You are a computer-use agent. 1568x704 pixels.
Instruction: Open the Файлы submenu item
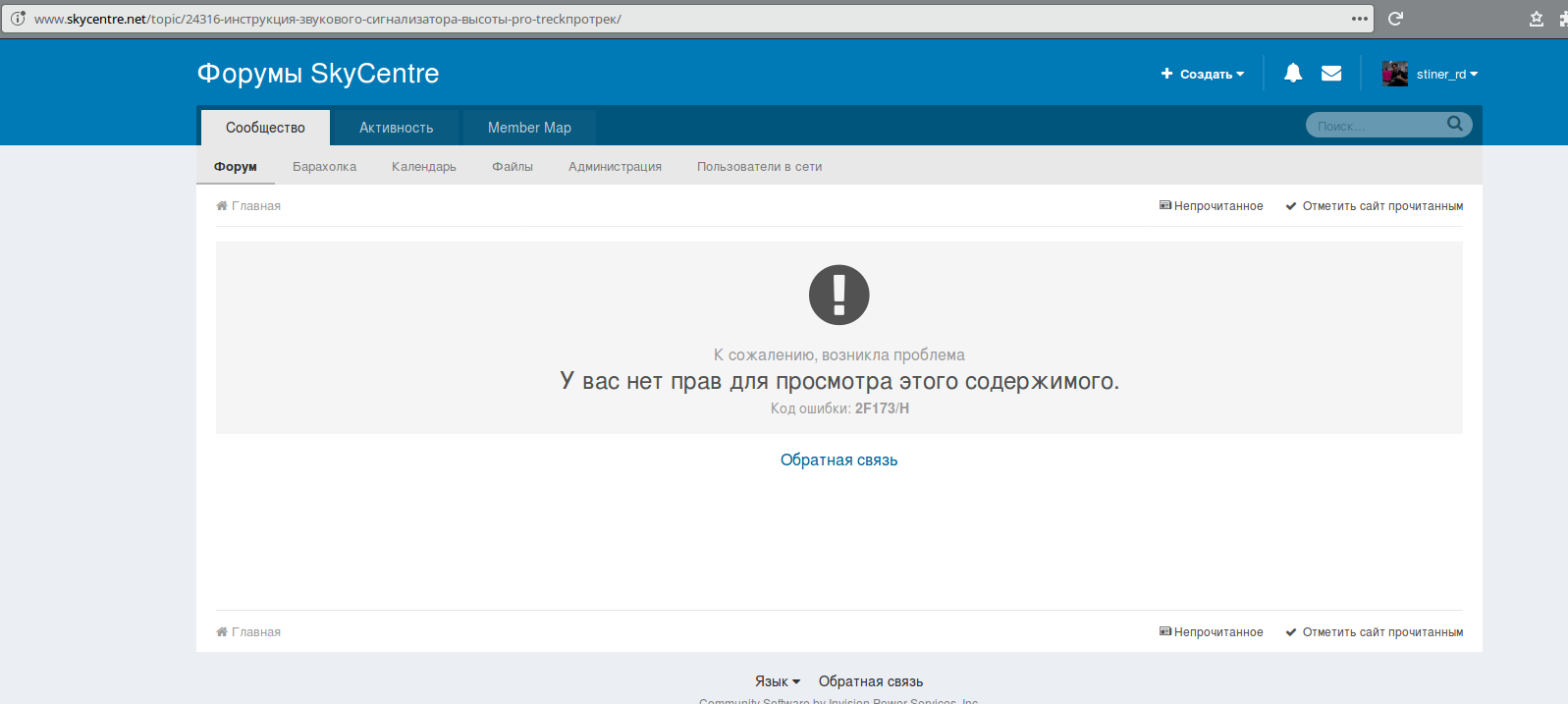point(513,167)
